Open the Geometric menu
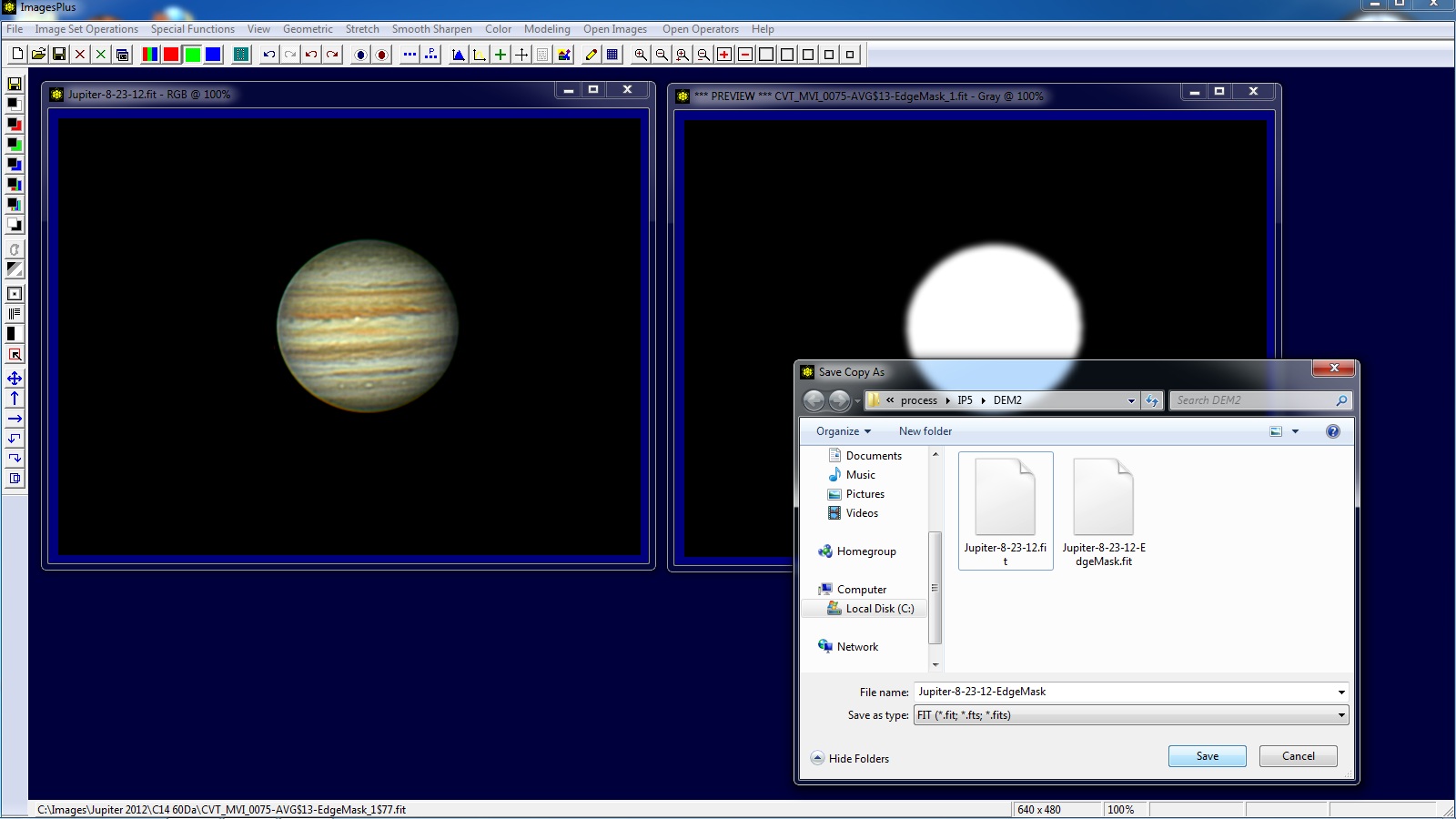The image size is (1456, 819). 308,29
